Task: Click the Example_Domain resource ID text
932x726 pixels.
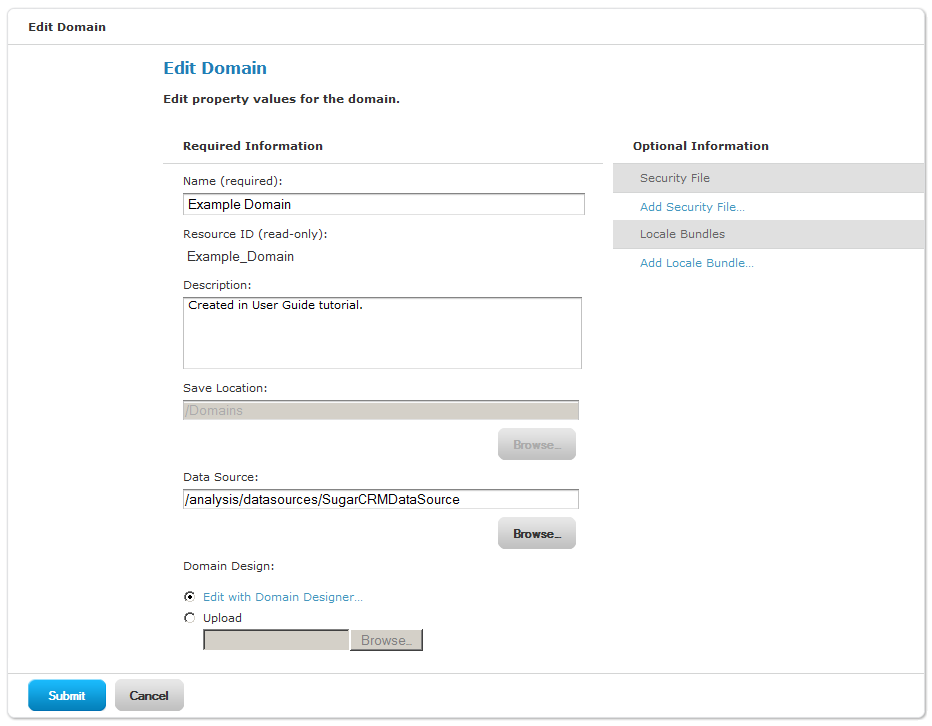Action: tap(240, 256)
